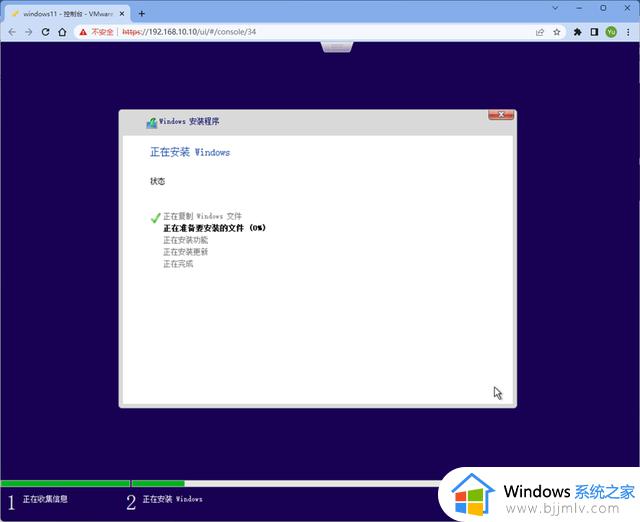The image size is (640, 522).
Task: Click the '状态' label
Action: tap(158, 181)
